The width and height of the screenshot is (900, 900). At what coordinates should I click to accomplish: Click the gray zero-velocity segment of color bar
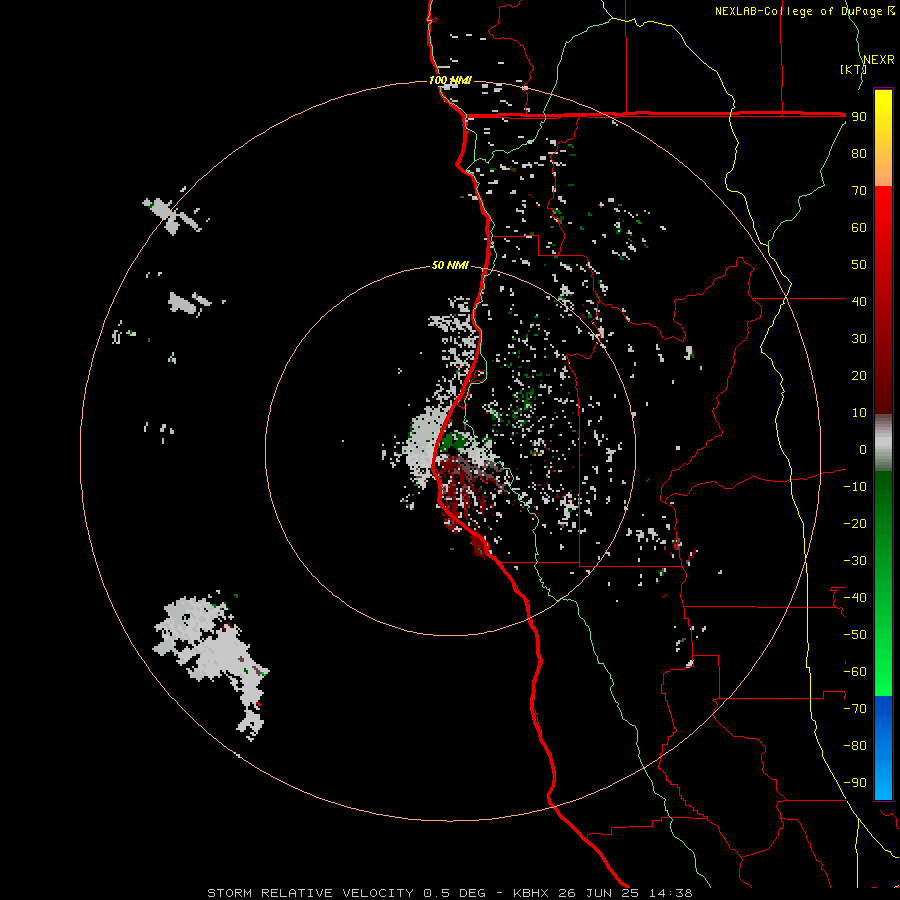(883, 443)
